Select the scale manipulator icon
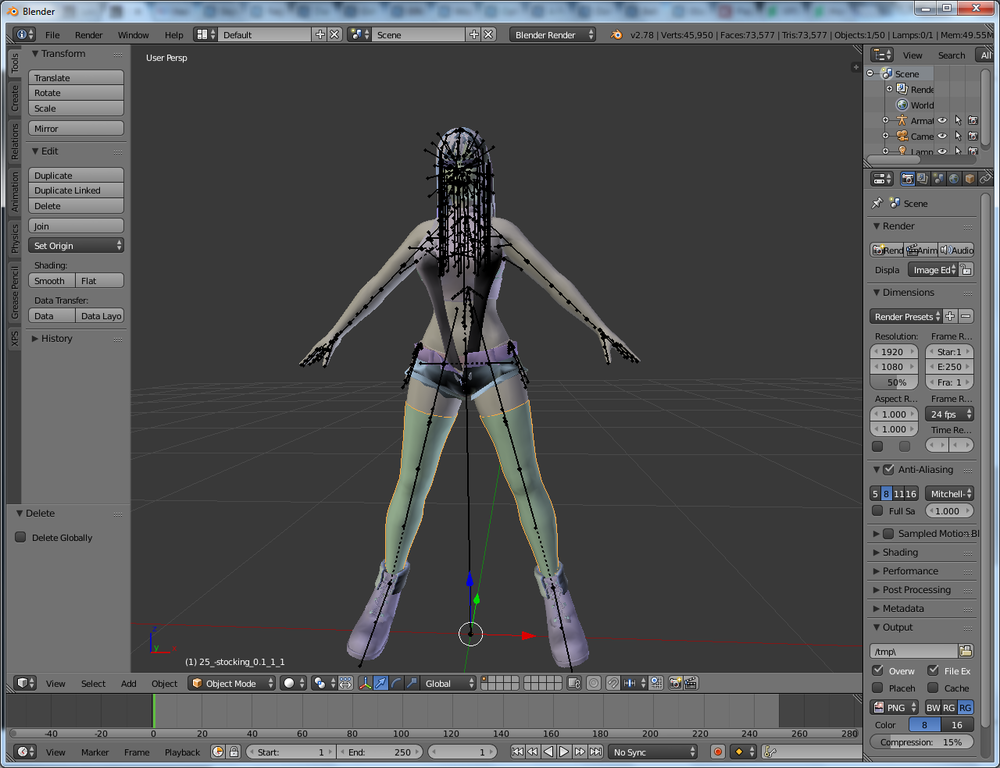1000x768 pixels. (x=411, y=683)
